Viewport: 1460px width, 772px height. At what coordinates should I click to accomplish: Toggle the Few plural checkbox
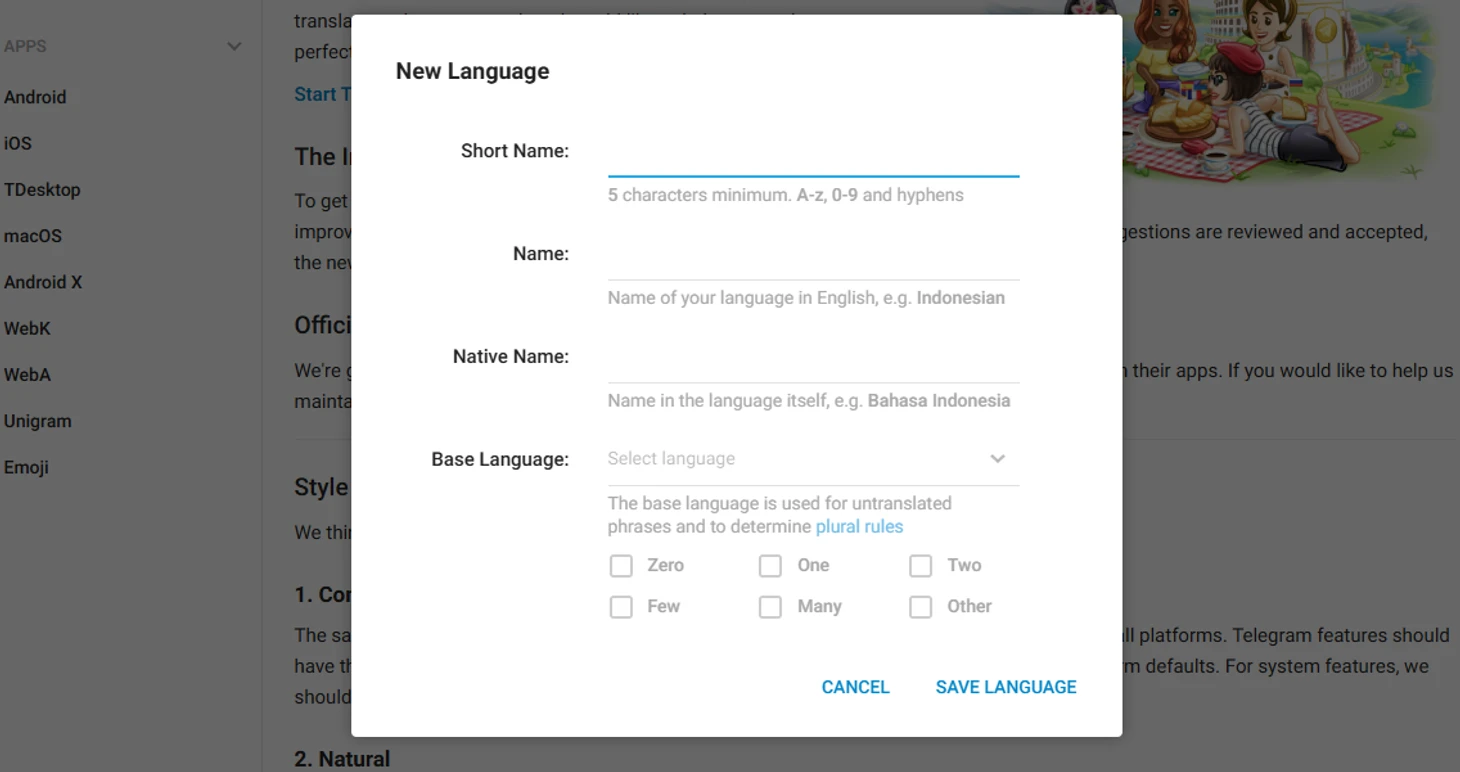click(621, 607)
